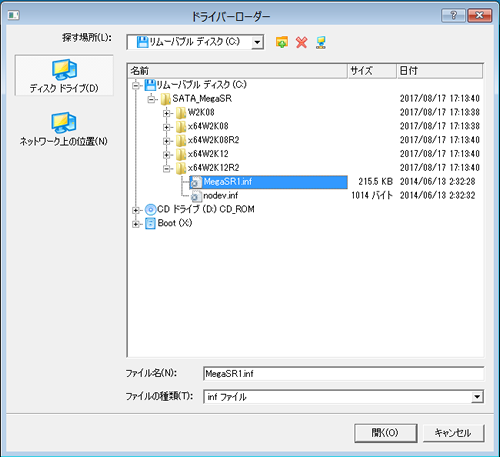Click the red X delete icon
This screenshot has height=457, width=500.
point(301,42)
